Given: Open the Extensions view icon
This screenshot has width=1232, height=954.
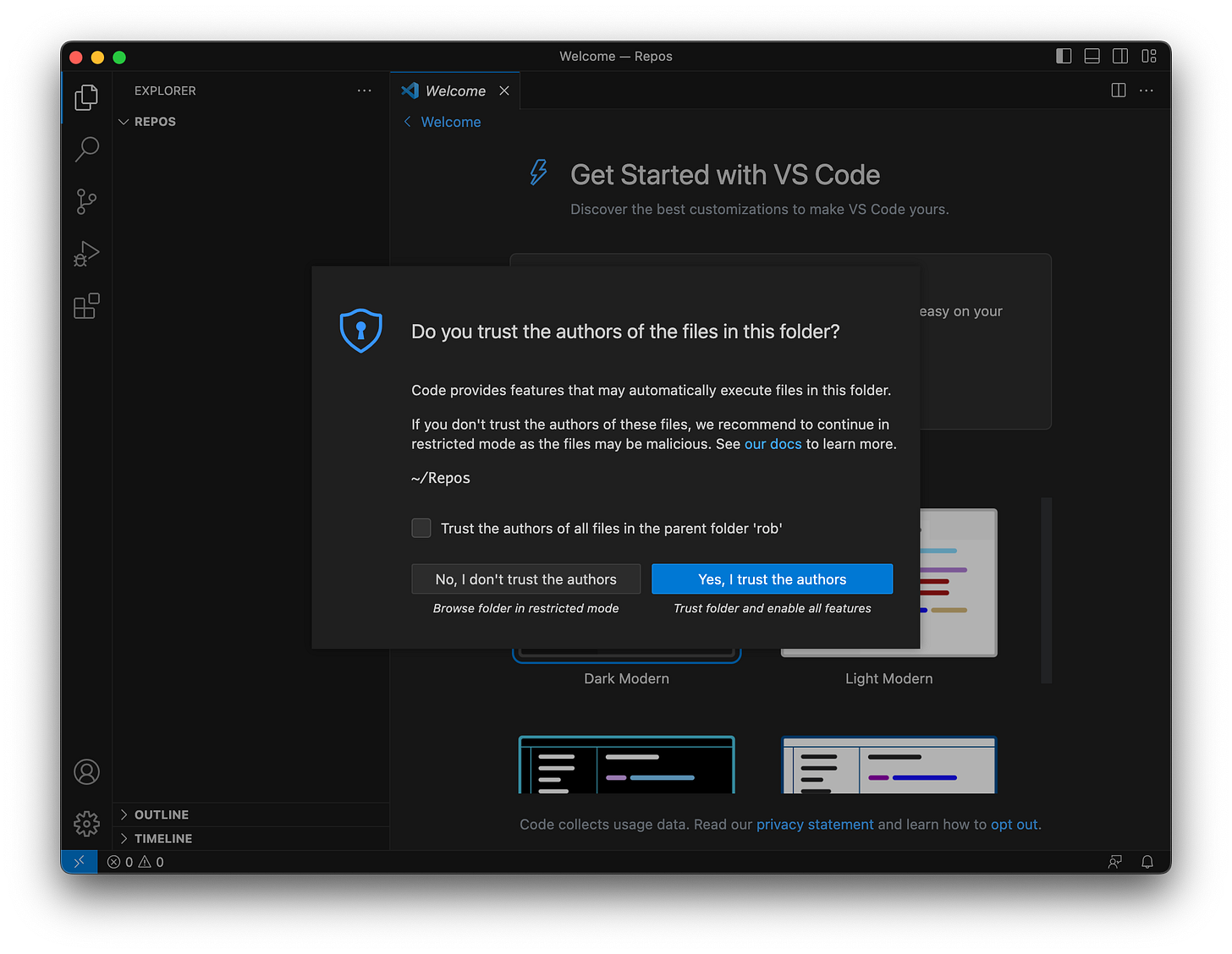Looking at the screenshot, I should pos(86,305).
